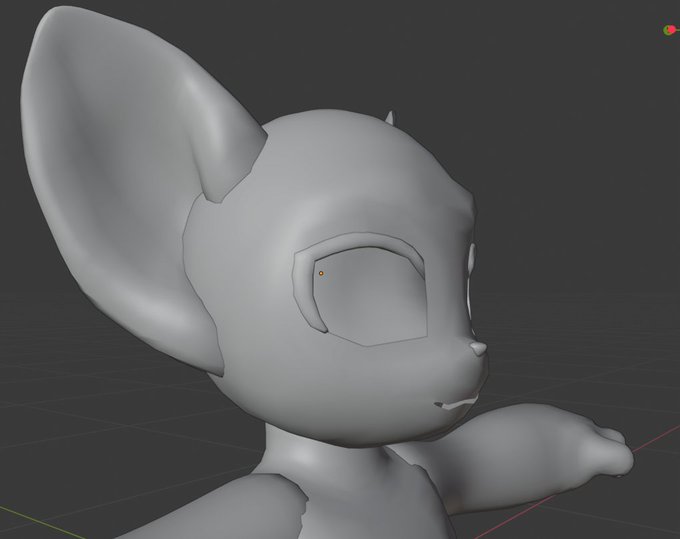Click the red axis dot of navigation gizmo

pos(672,29)
